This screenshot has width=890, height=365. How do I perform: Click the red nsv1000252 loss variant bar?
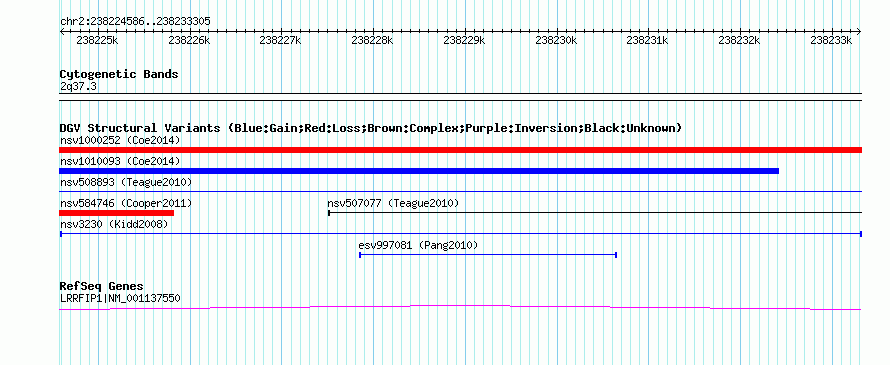pos(460,150)
